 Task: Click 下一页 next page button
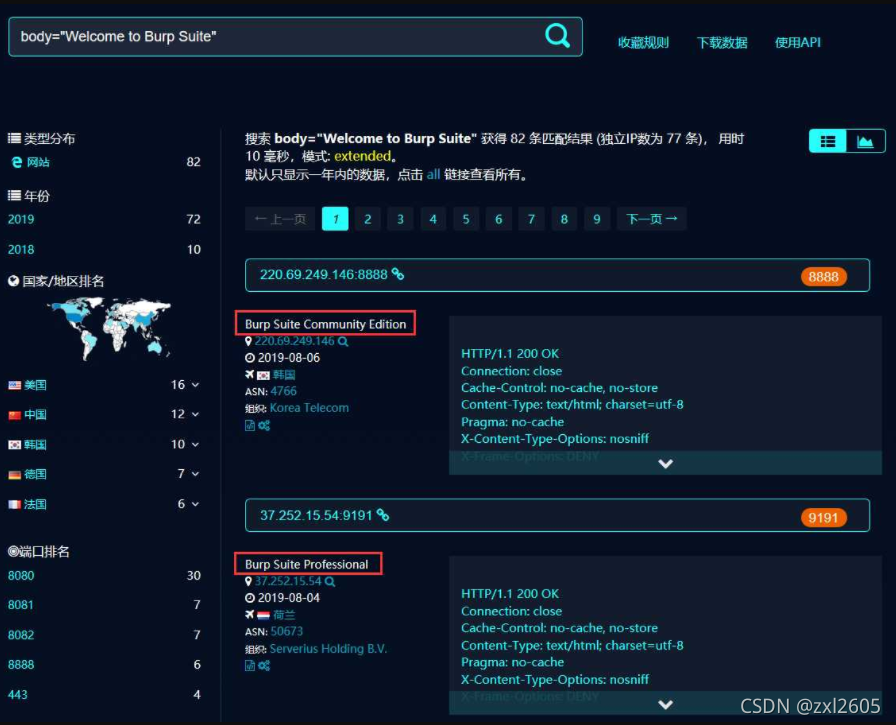click(651, 219)
